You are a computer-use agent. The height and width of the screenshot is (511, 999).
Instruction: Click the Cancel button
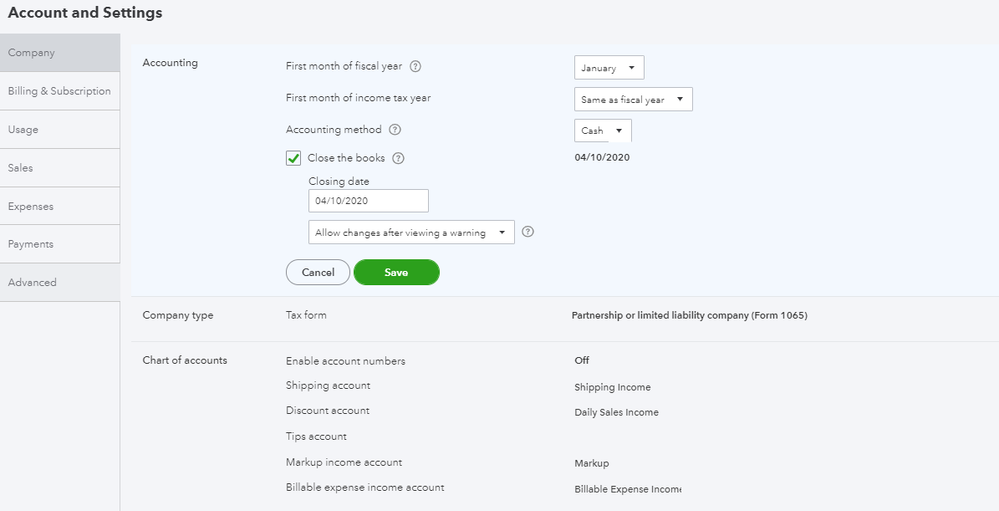[318, 272]
